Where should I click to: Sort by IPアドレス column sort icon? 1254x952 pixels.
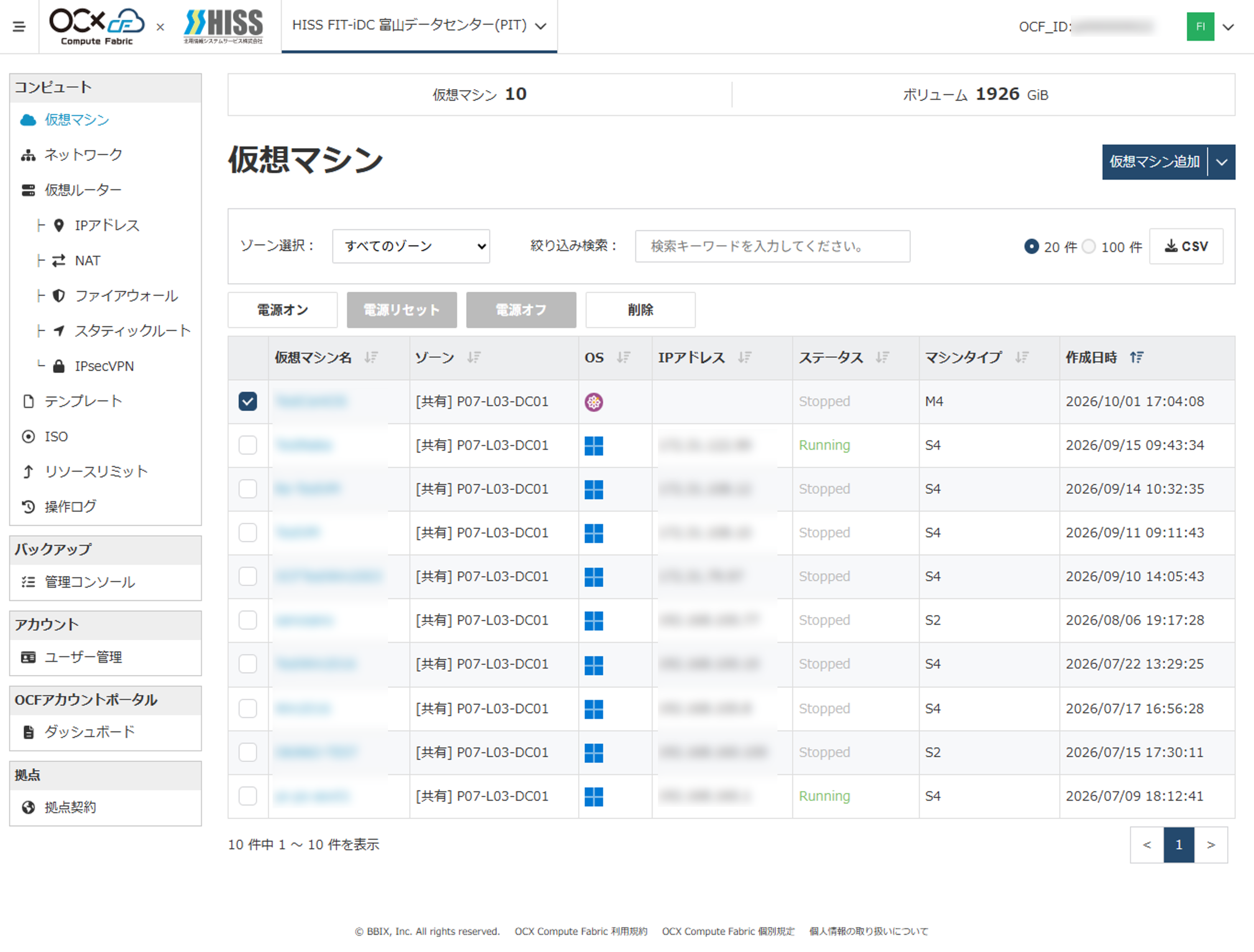click(x=745, y=358)
